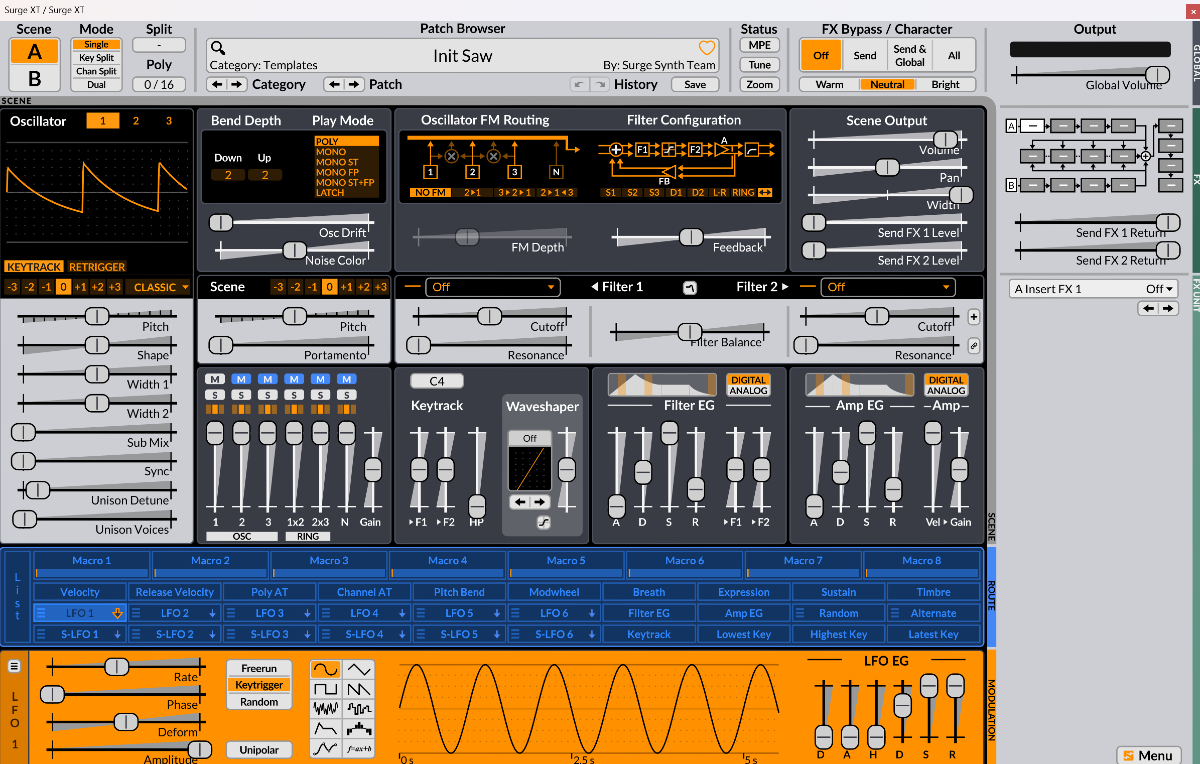Toggle the LFO Unipolar button

coord(259,749)
